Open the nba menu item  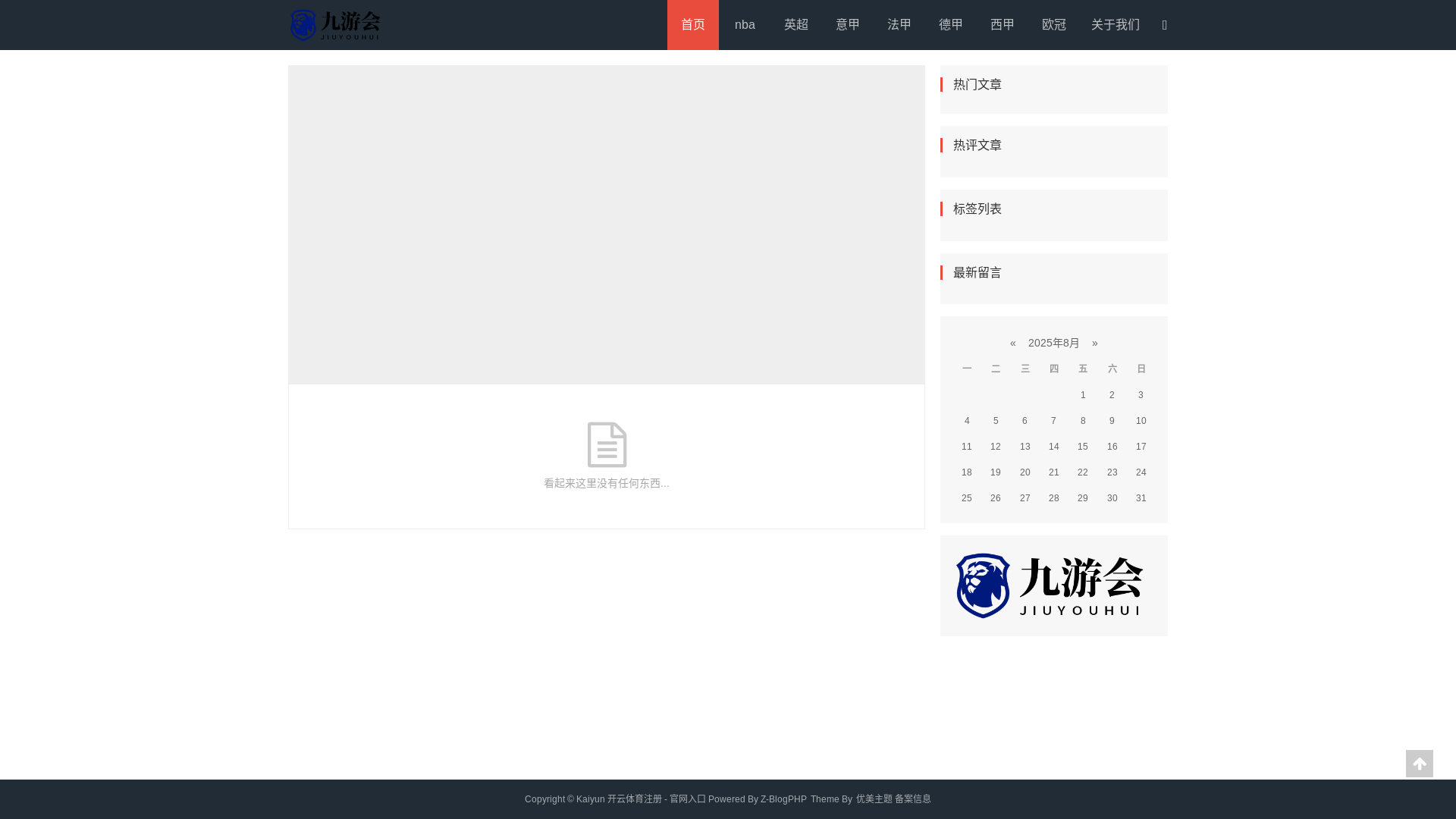[x=745, y=25]
